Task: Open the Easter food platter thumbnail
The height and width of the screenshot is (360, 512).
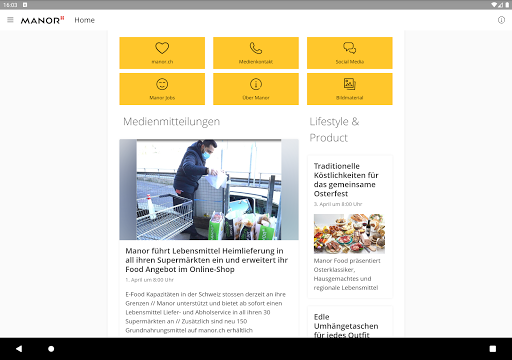Action: click(349, 234)
